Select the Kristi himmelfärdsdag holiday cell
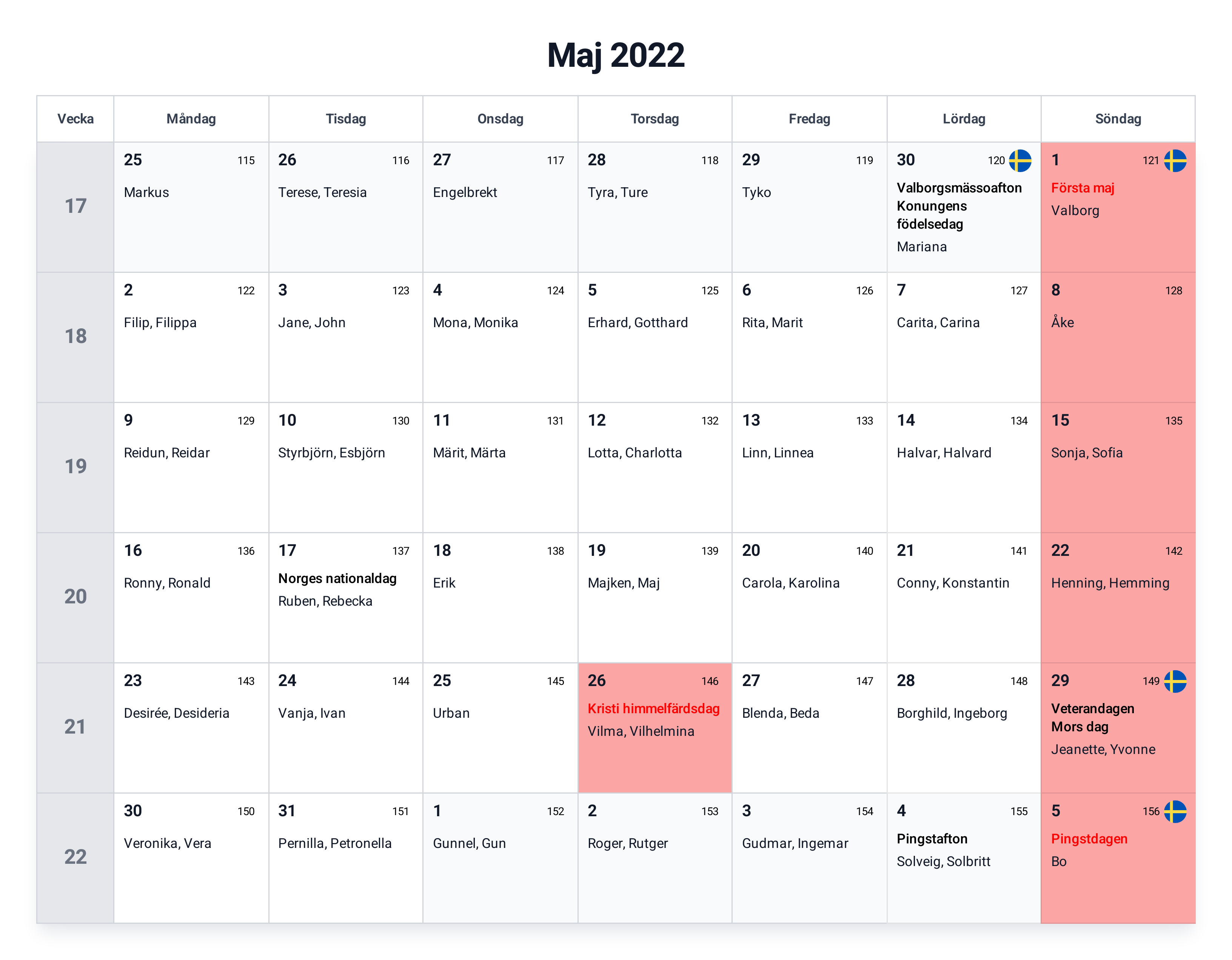This screenshot has height=960, width=1232. pyautogui.click(x=654, y=728)
